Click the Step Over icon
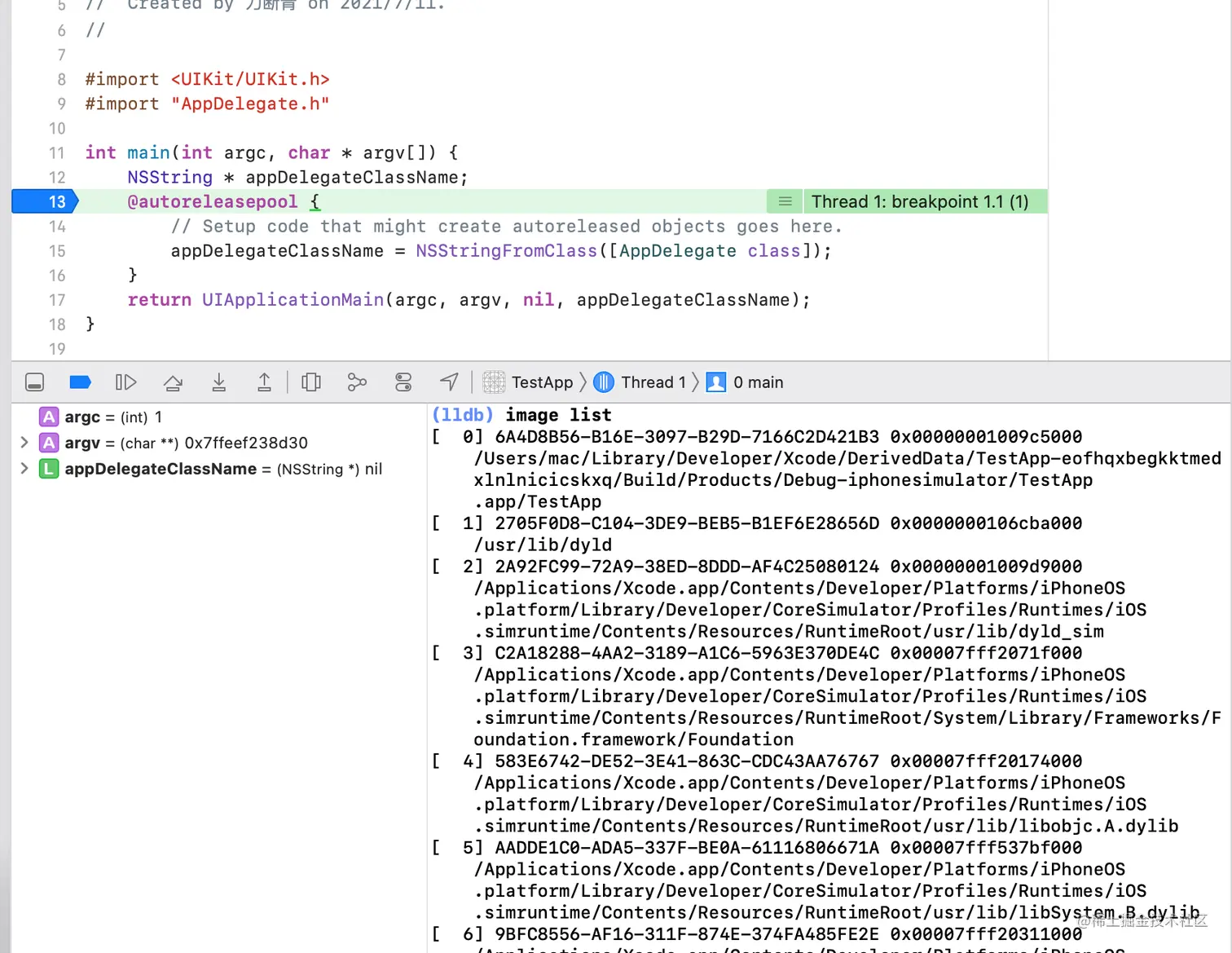The width and height of the screenshot is (1232, 953). [x=173, y=382]
